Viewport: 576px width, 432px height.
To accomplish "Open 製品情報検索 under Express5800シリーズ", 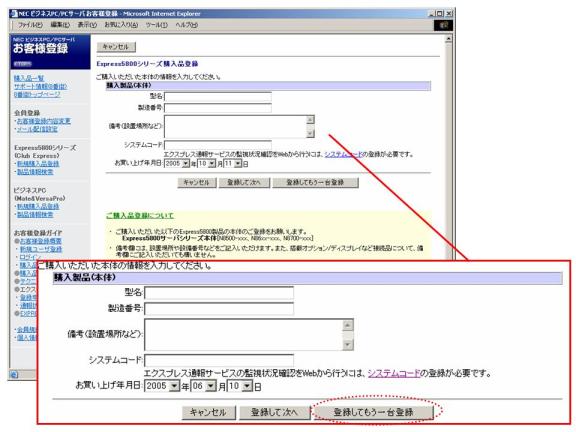I will [x=35, y=172].
